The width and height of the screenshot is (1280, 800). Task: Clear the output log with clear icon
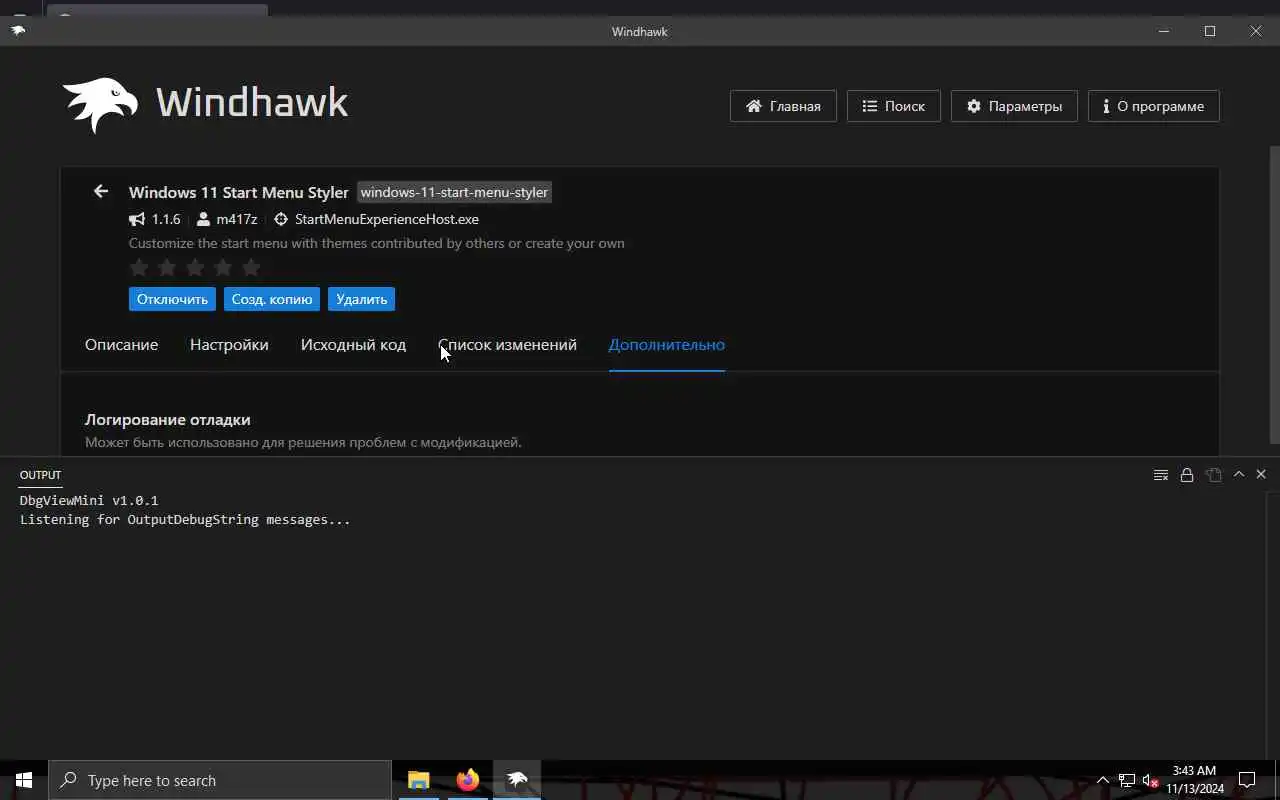point(1160,475)
